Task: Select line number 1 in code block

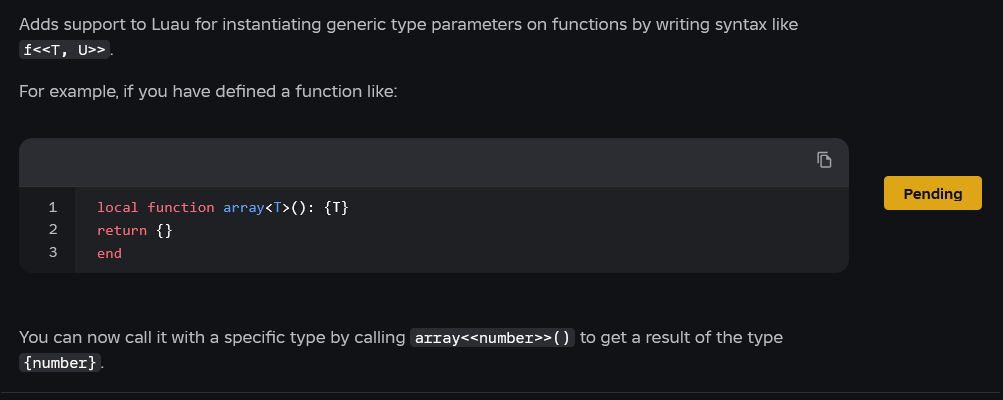Action: tap(53, 207)
